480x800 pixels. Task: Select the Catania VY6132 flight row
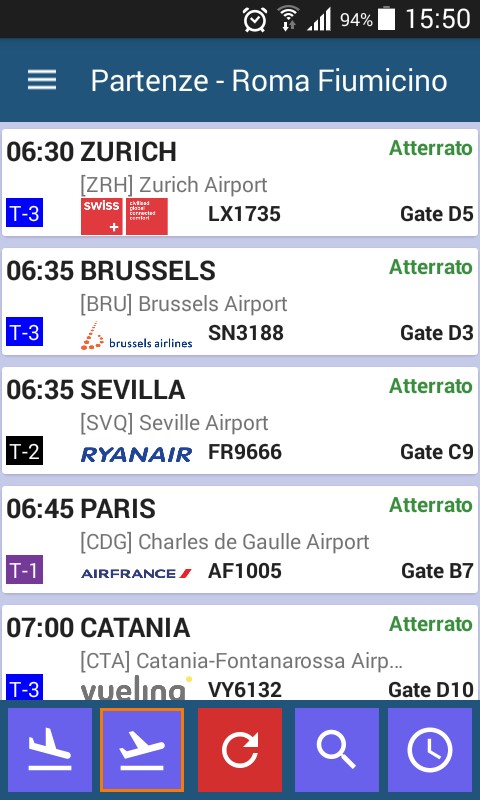coord(240,652)
